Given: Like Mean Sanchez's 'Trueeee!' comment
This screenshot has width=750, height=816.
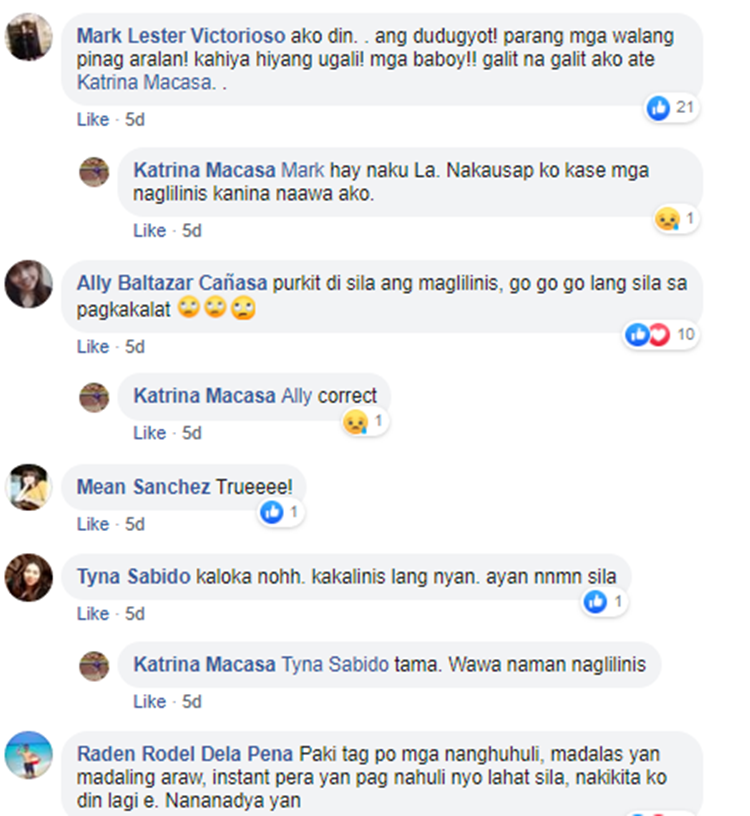Looking at the screenshot, I should click(93, 524).
